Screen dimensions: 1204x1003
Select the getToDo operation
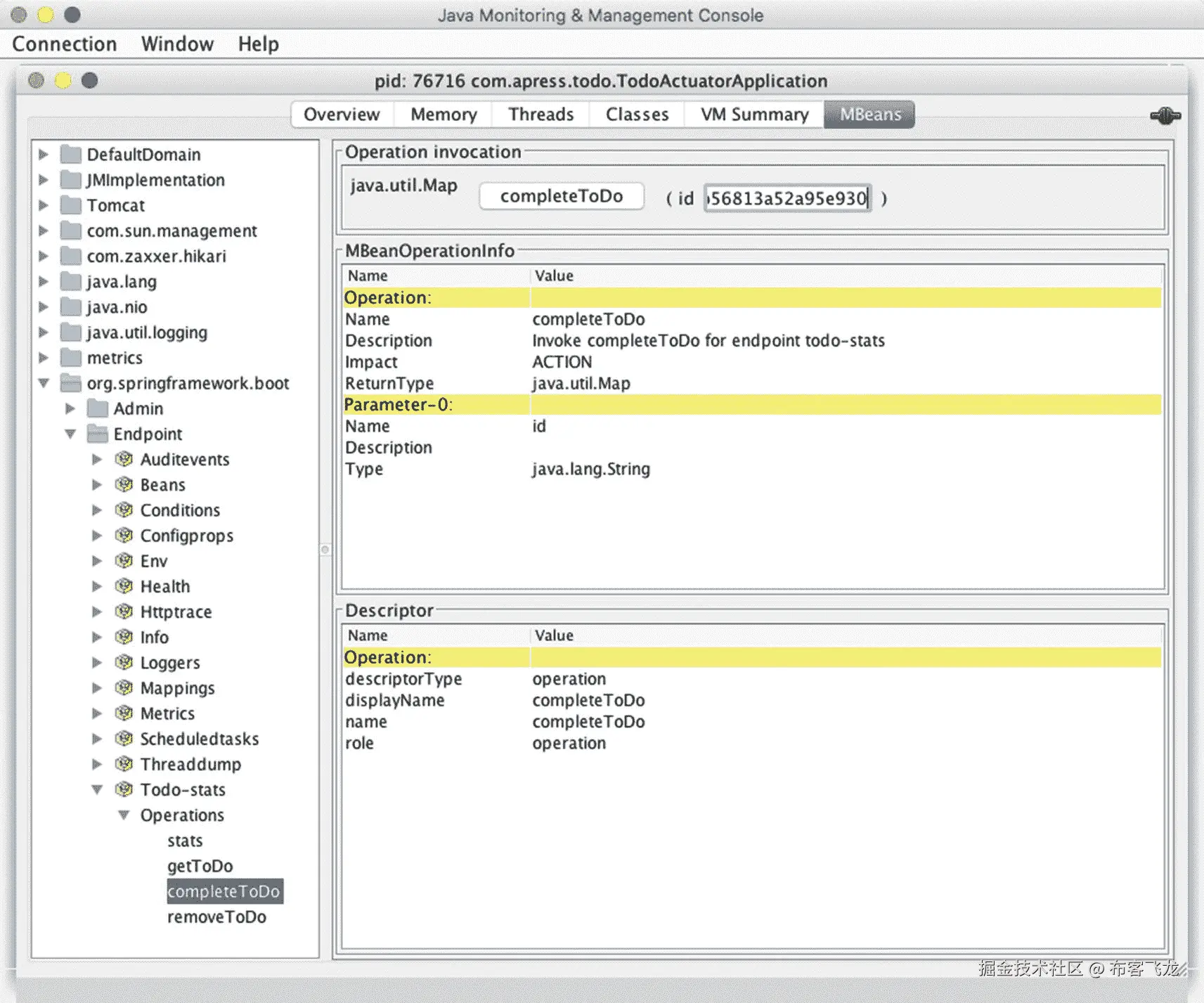(200, 865)
